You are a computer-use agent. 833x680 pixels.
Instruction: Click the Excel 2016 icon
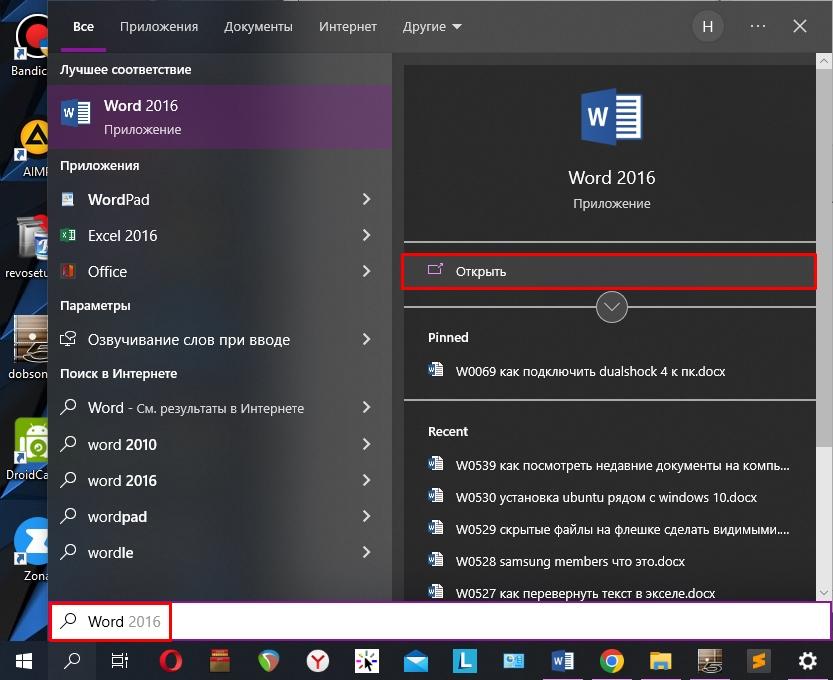(68, 235)
